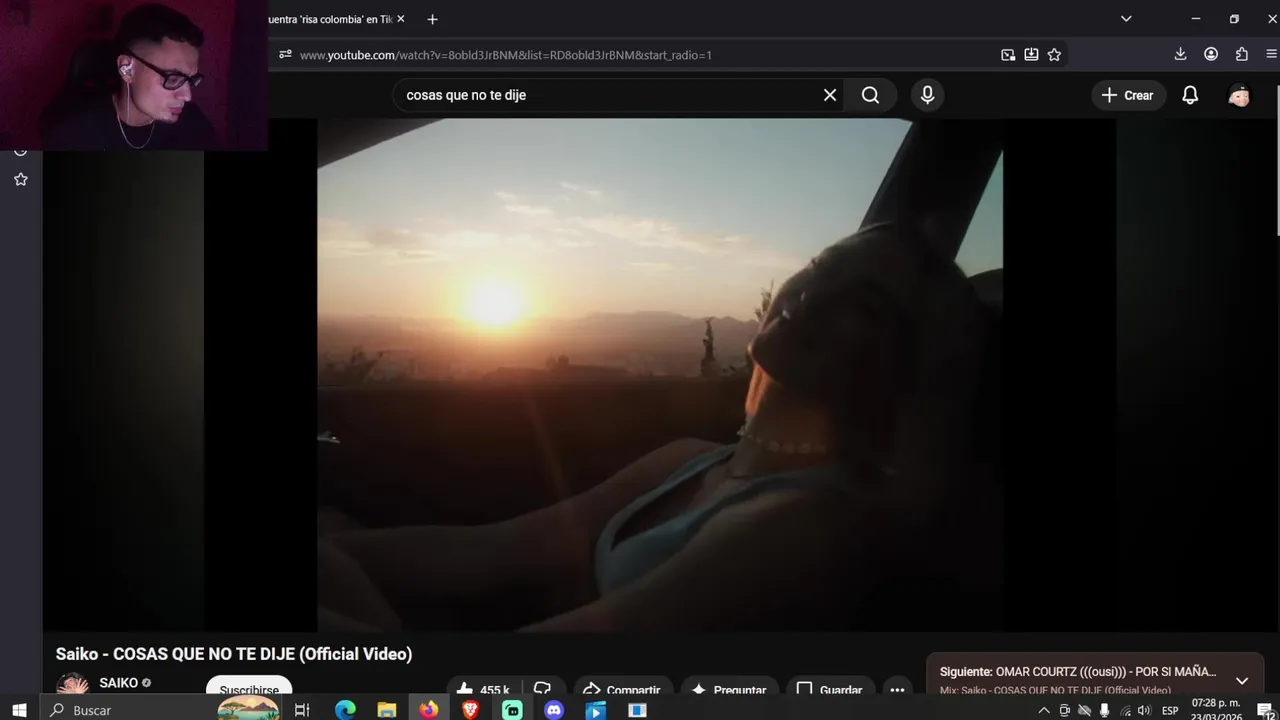
Task: Open the YouTube account avatar menu
Action: tap(1239, 95)
